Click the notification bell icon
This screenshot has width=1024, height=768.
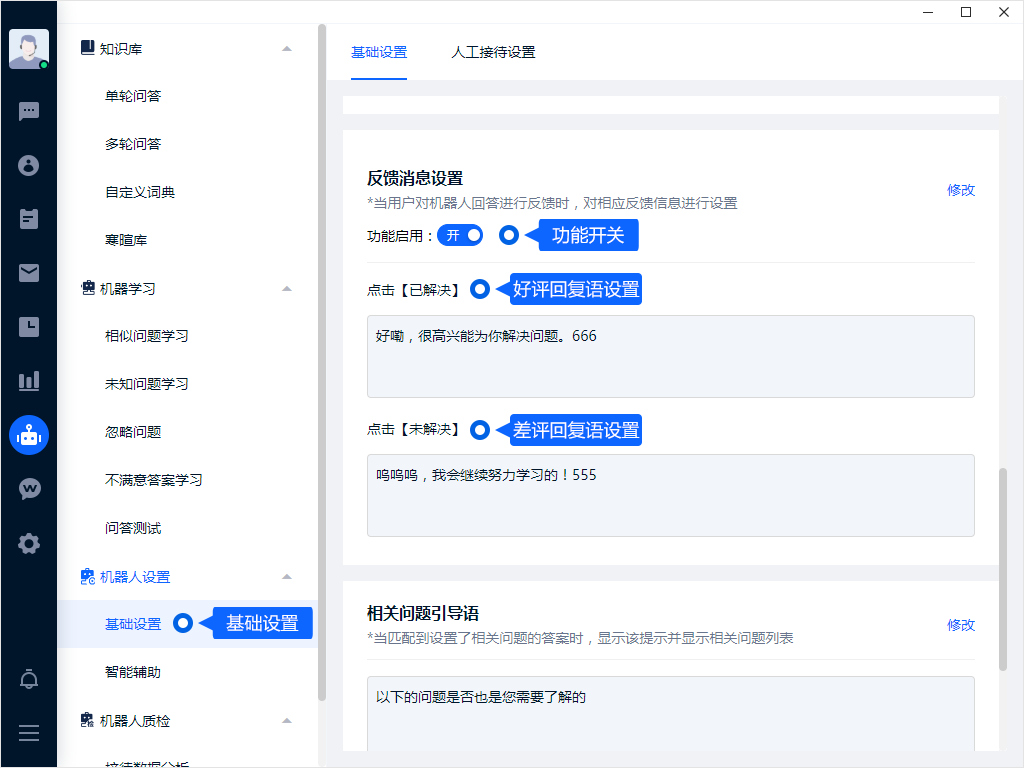pyautogui.click(x=29, y=680)
